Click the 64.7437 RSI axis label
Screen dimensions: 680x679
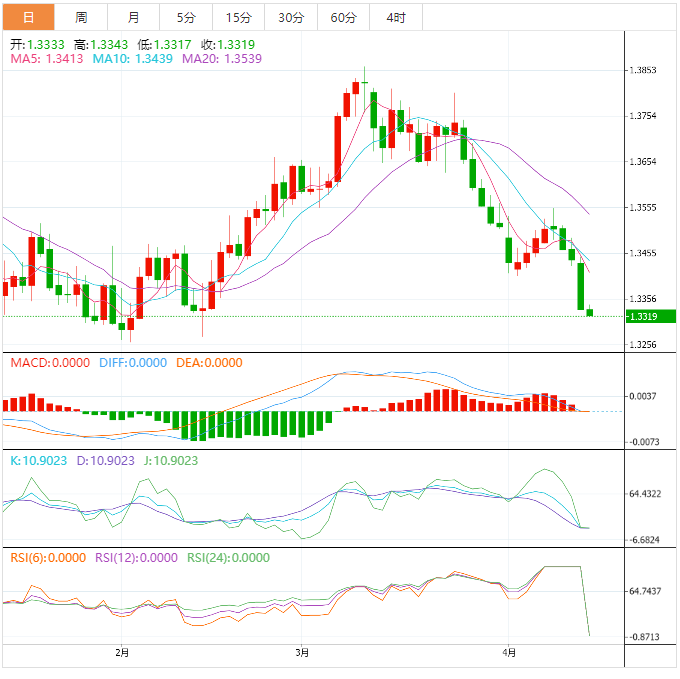(645, 591)
